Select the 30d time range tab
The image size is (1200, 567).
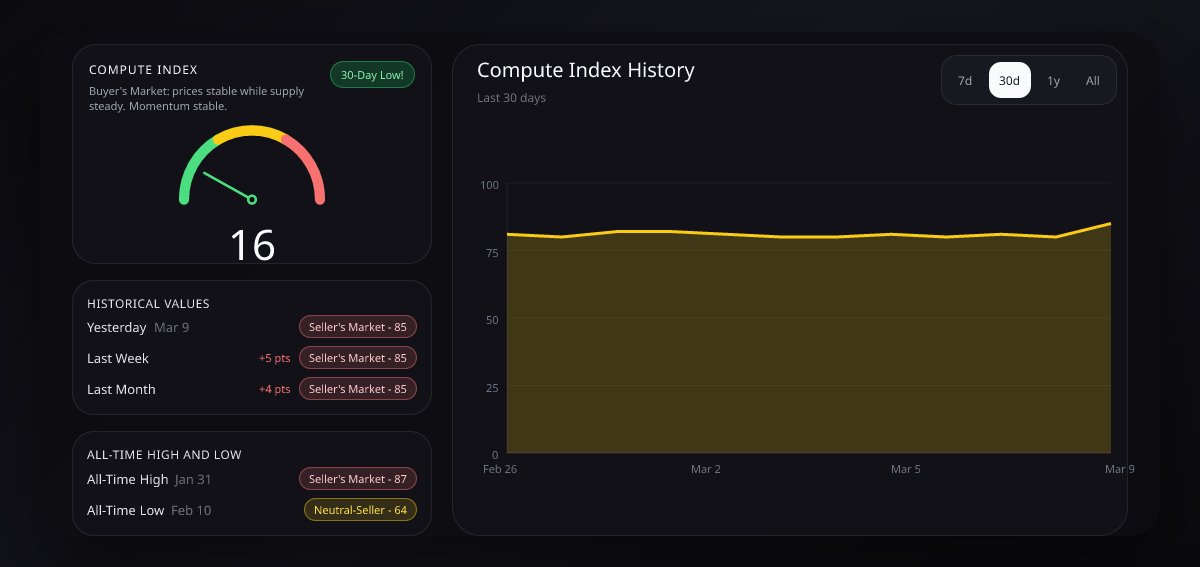click(x=1009, y=81)
